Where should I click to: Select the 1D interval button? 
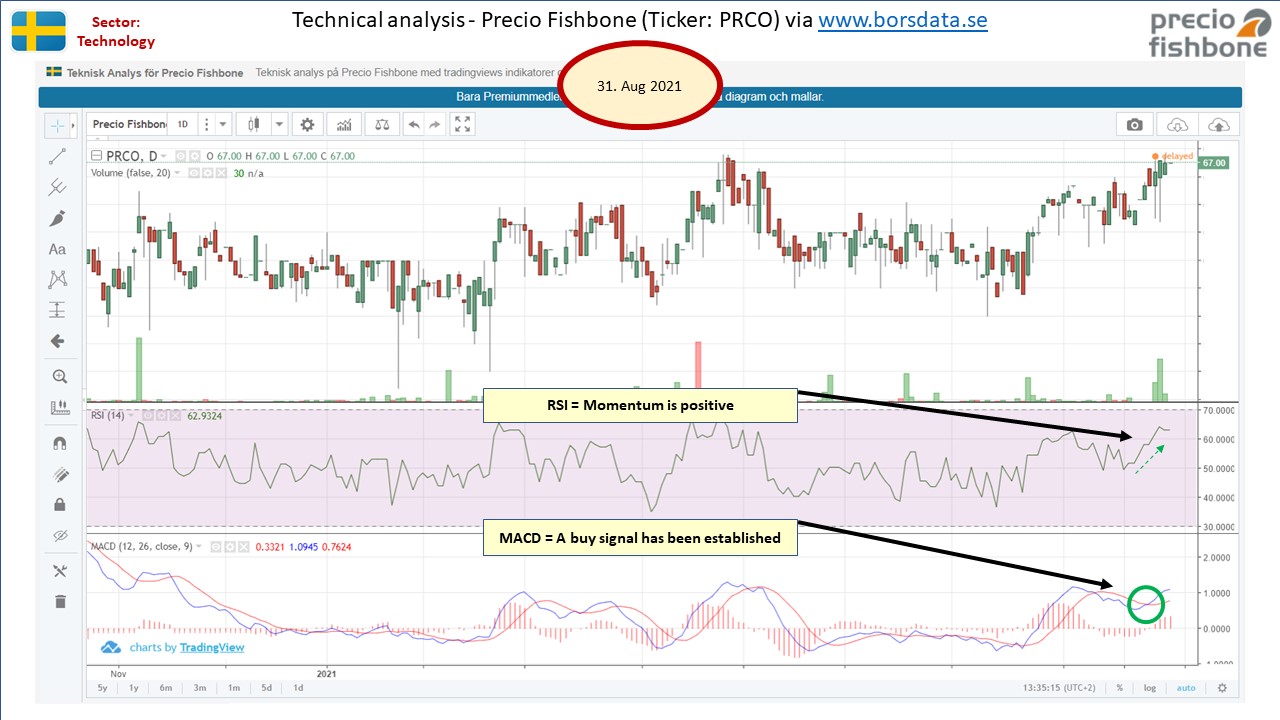tap(182, 124)
